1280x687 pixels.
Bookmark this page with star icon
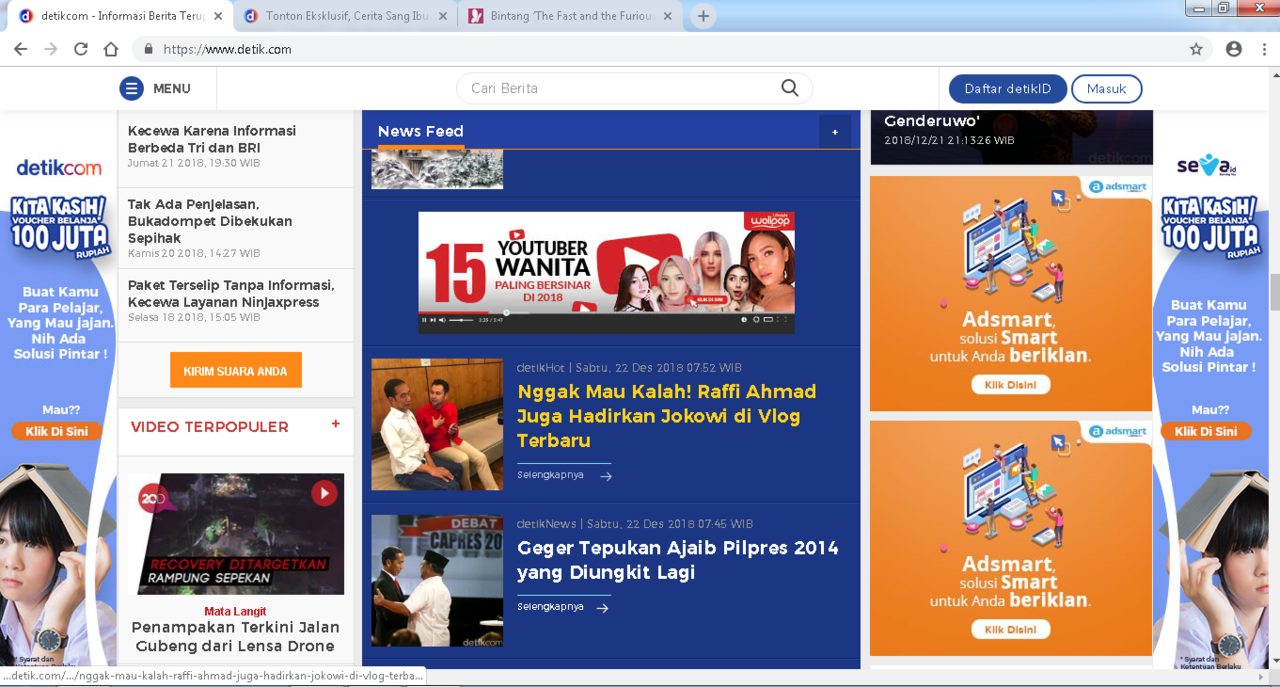[1196, 49]
